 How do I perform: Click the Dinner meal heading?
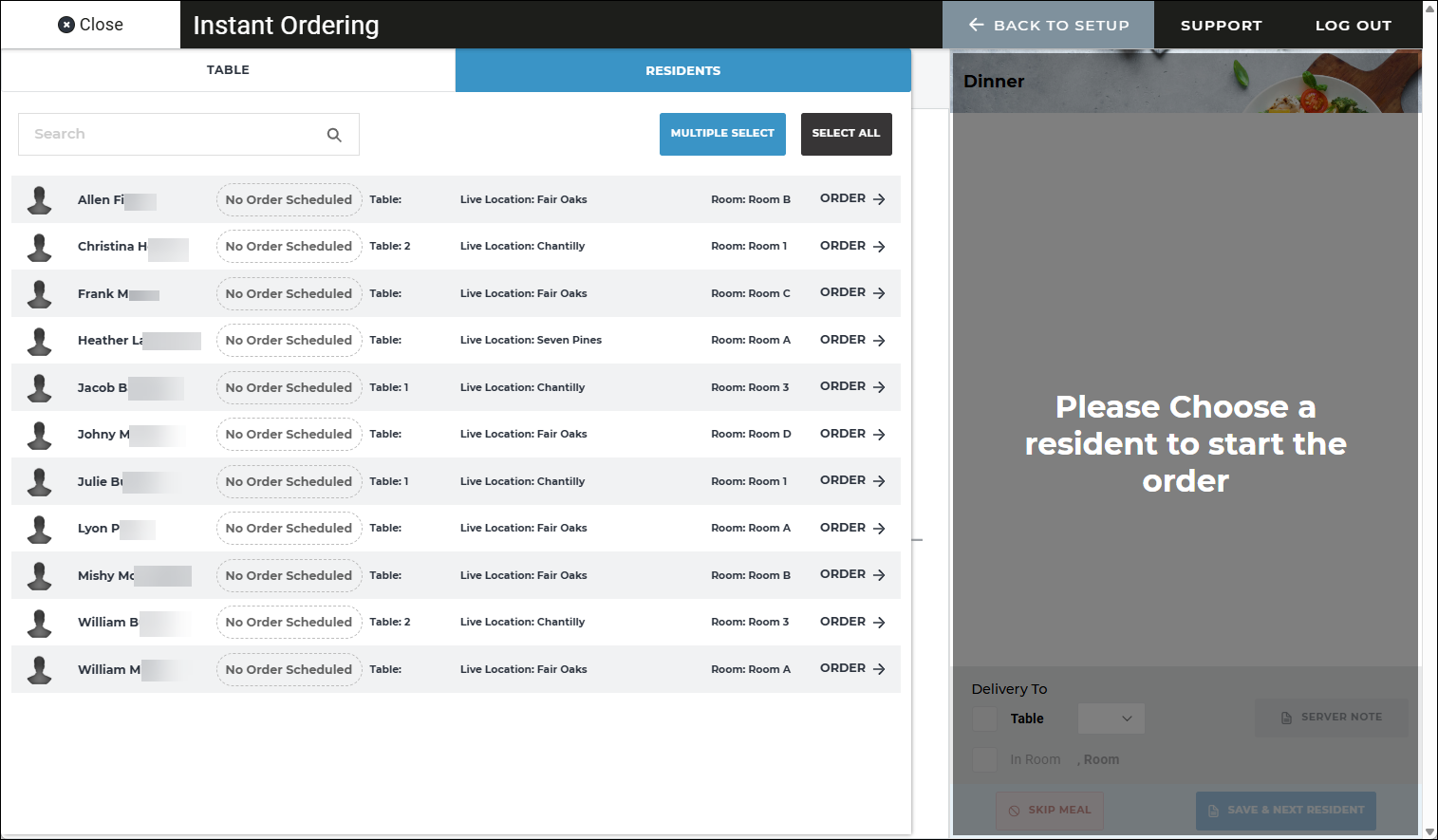coord(994,82)
